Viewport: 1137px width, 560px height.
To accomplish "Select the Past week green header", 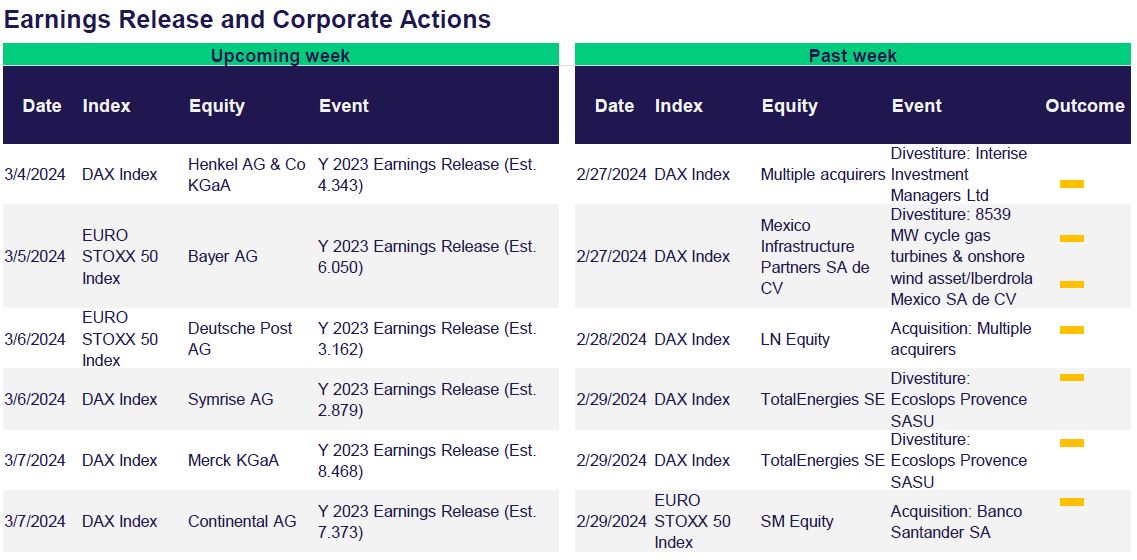I will coord(853,55).
